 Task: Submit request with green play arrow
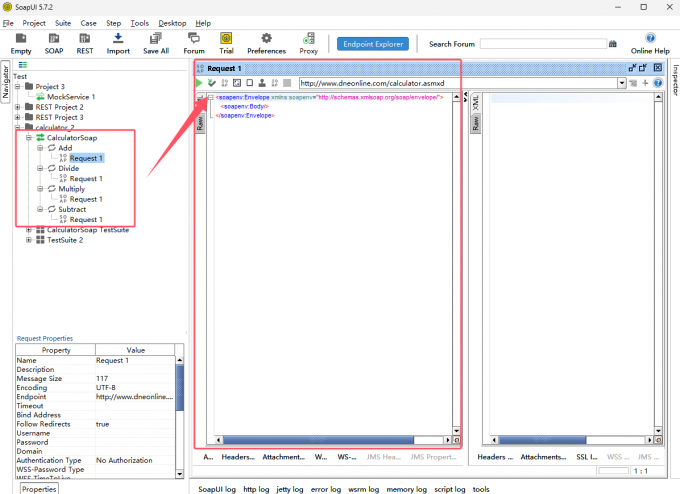coord(199,83)
